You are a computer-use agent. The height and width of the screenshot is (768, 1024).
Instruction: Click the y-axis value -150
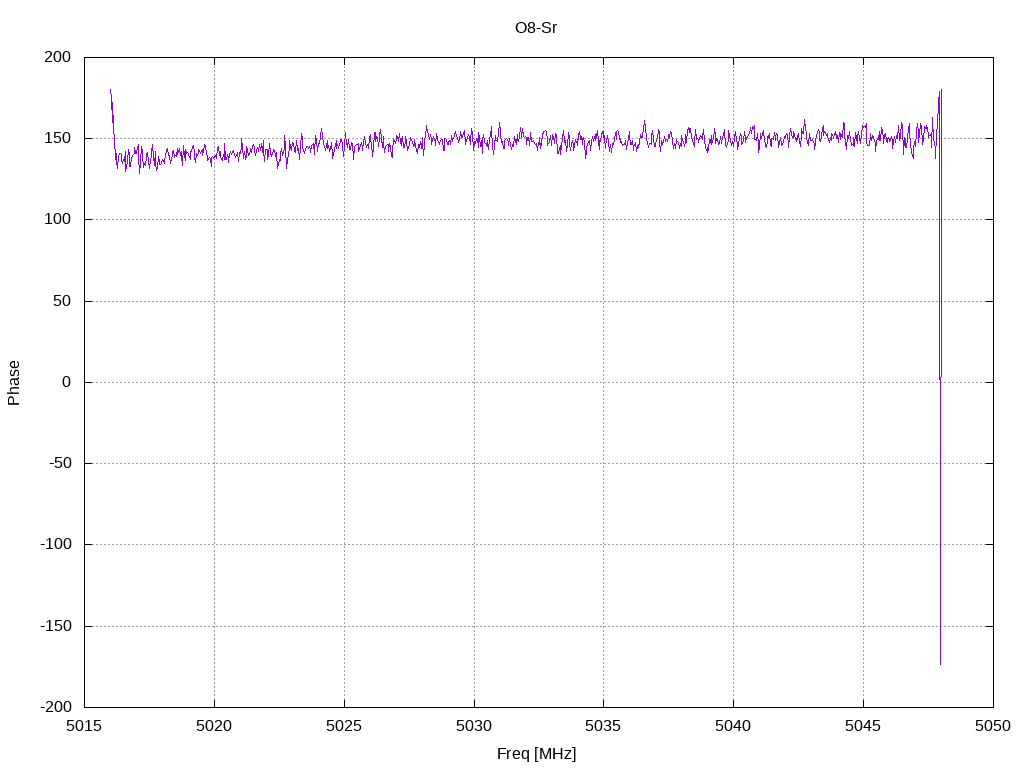tap(56, 626)
